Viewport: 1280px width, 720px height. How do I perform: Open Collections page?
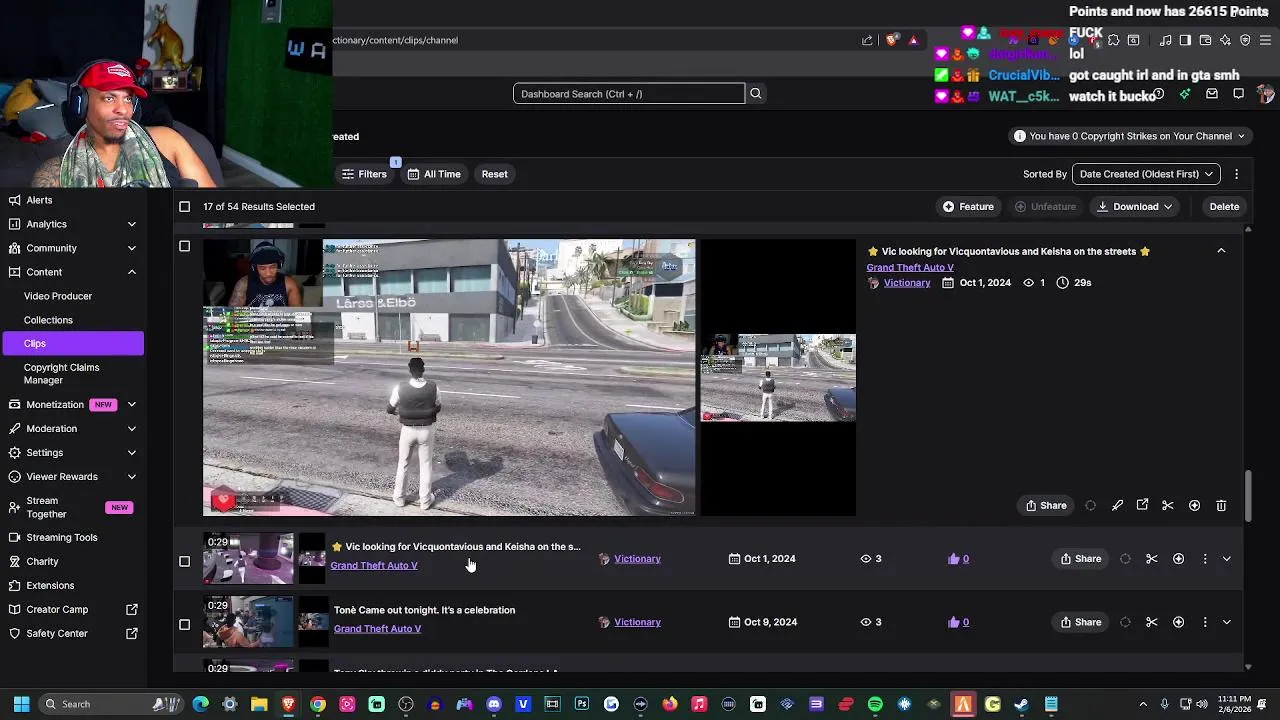48,320
